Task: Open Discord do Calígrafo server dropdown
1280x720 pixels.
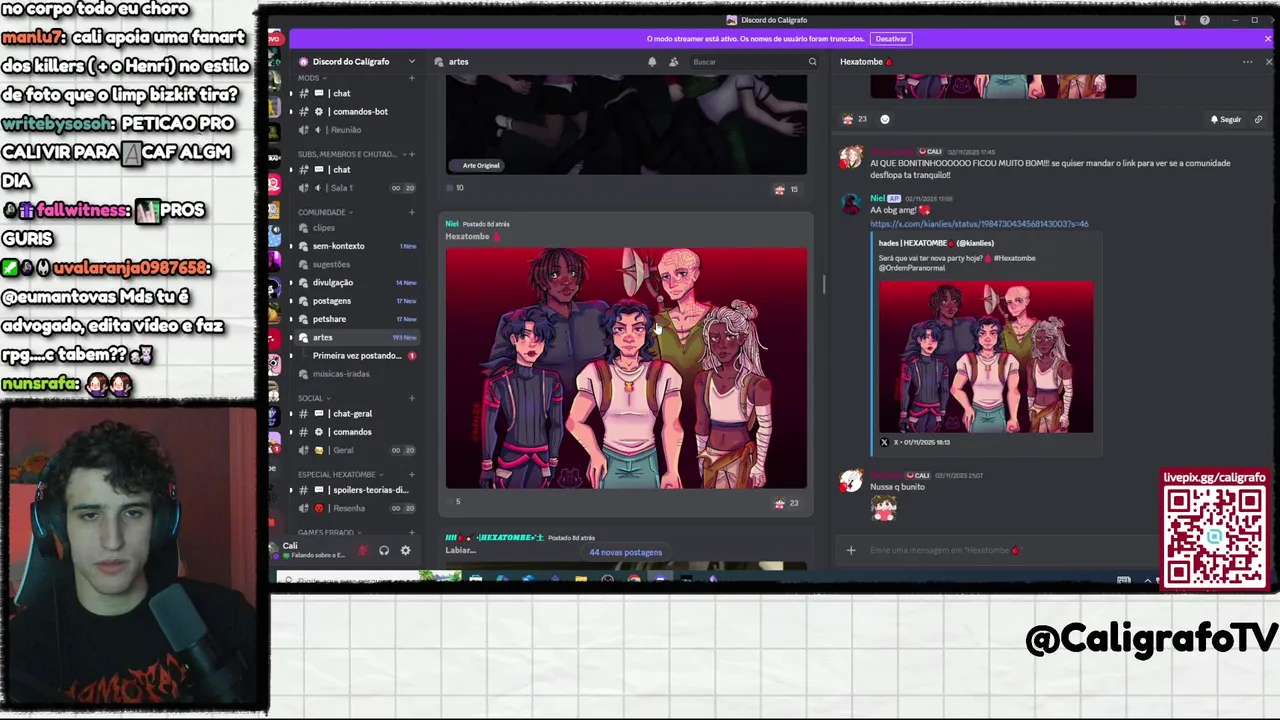Action: coord(358,62)
